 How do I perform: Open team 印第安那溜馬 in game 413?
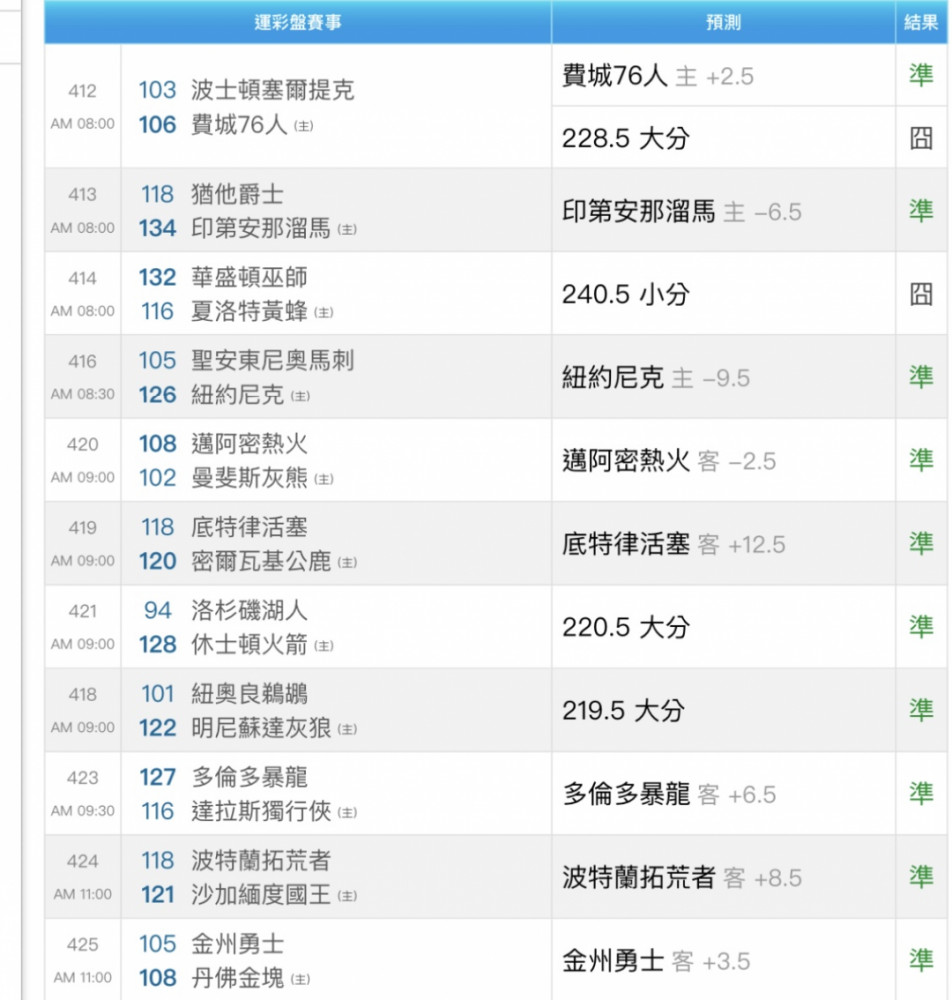(x=261, y=228)
